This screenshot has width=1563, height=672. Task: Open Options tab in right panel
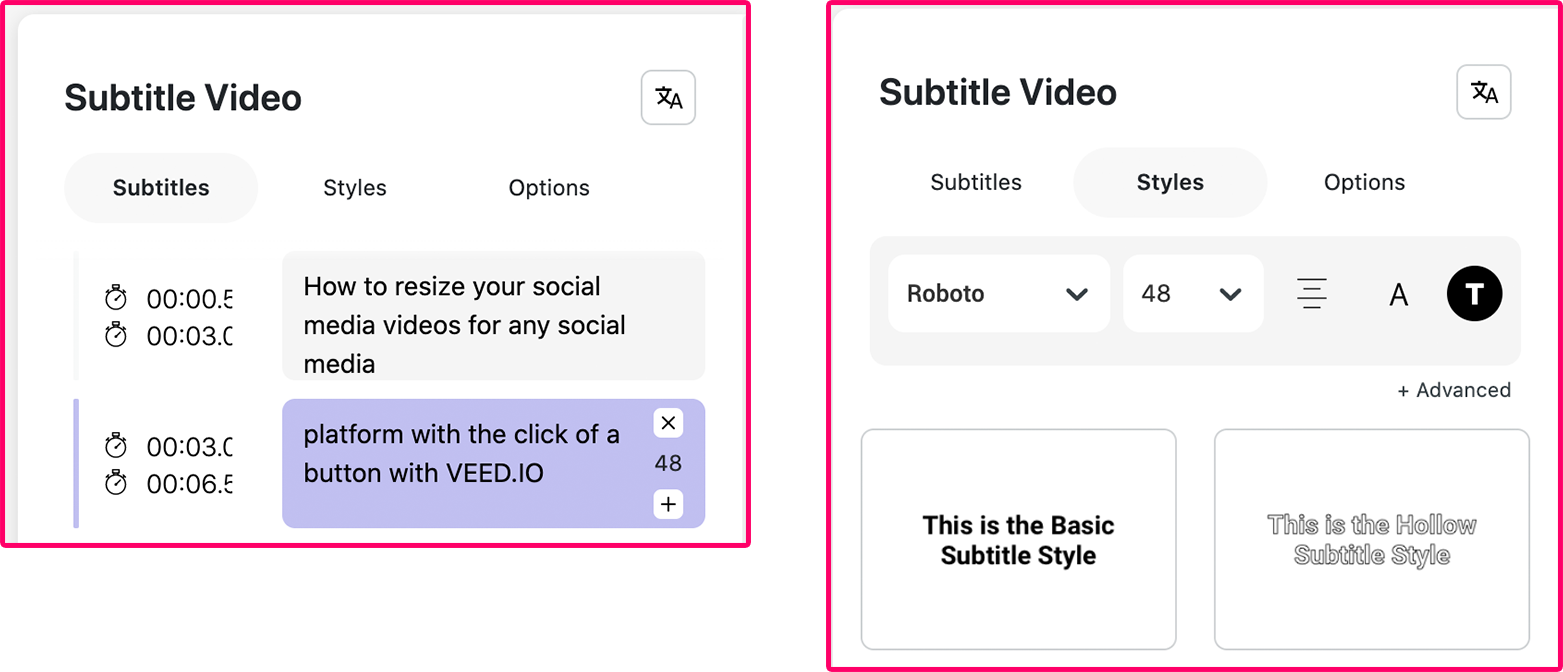[1365, 182]
